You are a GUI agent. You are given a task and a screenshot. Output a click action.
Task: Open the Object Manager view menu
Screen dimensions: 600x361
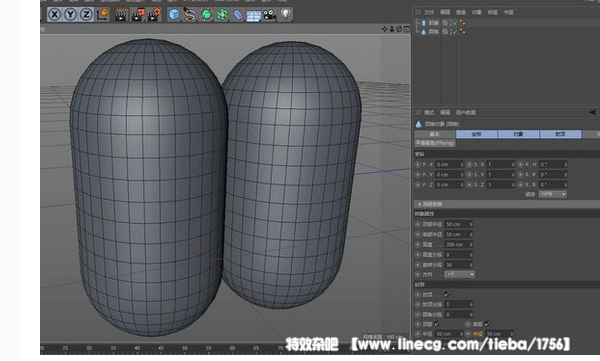pyautogui.click(x=461, y=12)
